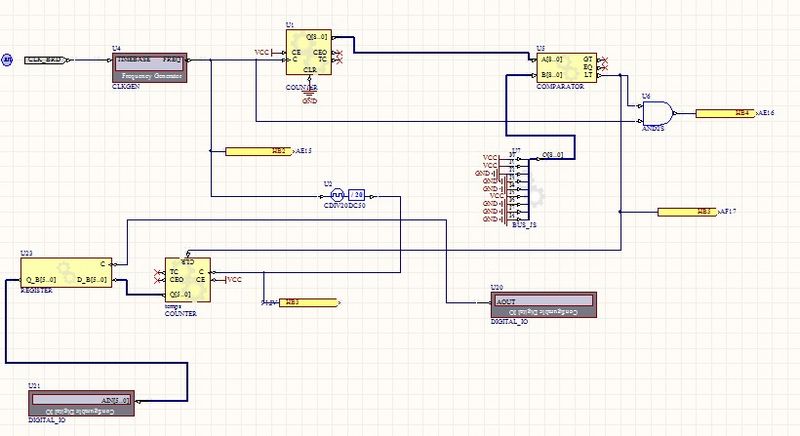The height and width of the screenshot is (436, 800).
Task: Click the circular probe marker at far left
Action: 7,60
